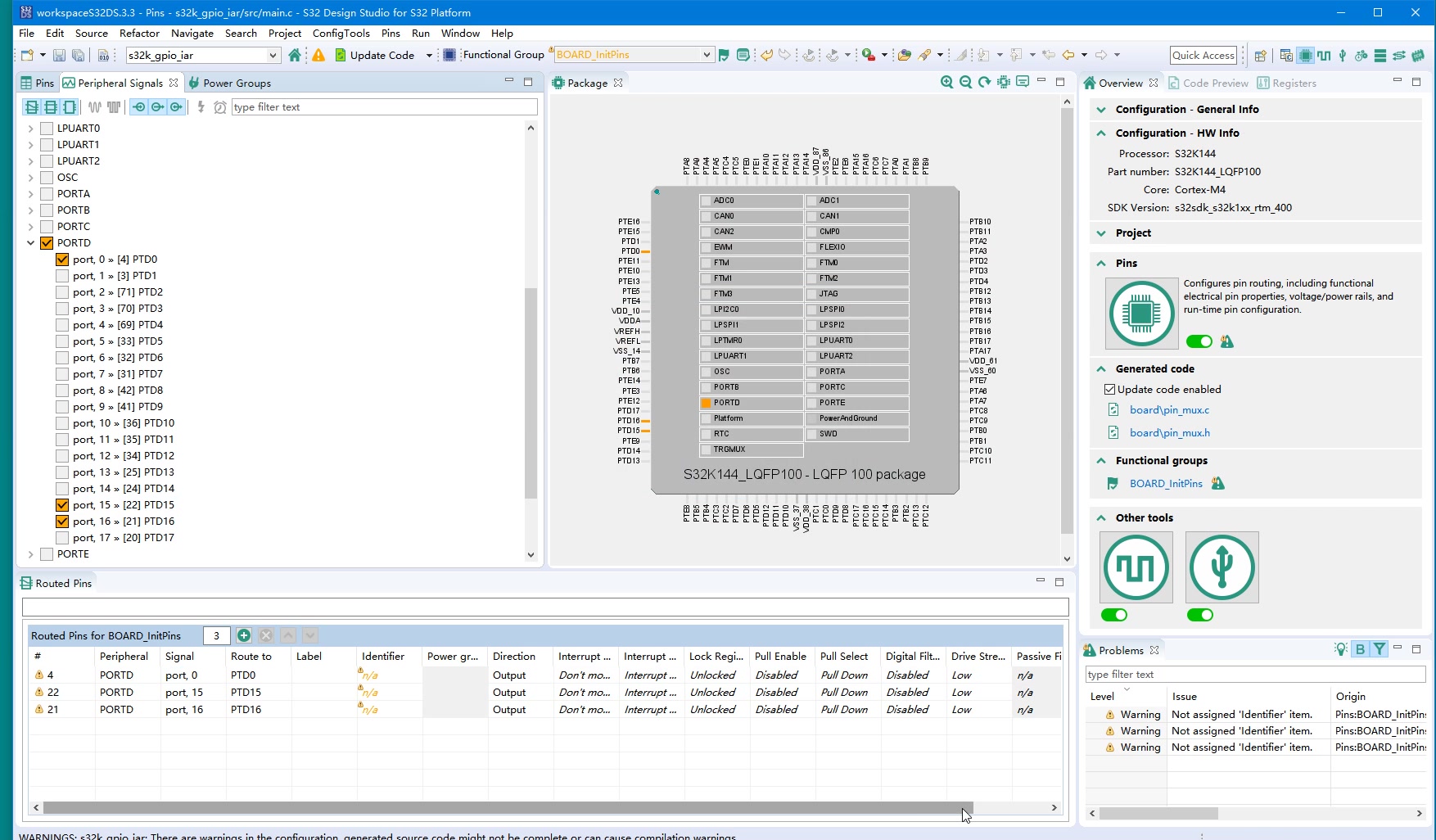This screenshot has height=840, width=1436.
Task: Open Pins perspective chip icon in top-right toolbar
Action: click(x=1305, y=56)
